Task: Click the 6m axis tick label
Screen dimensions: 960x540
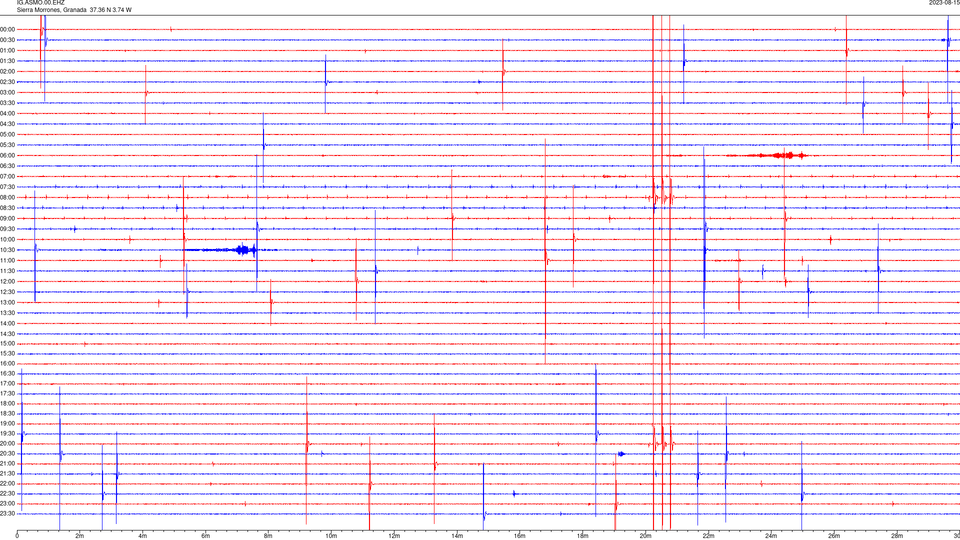Action: (206, 536)
